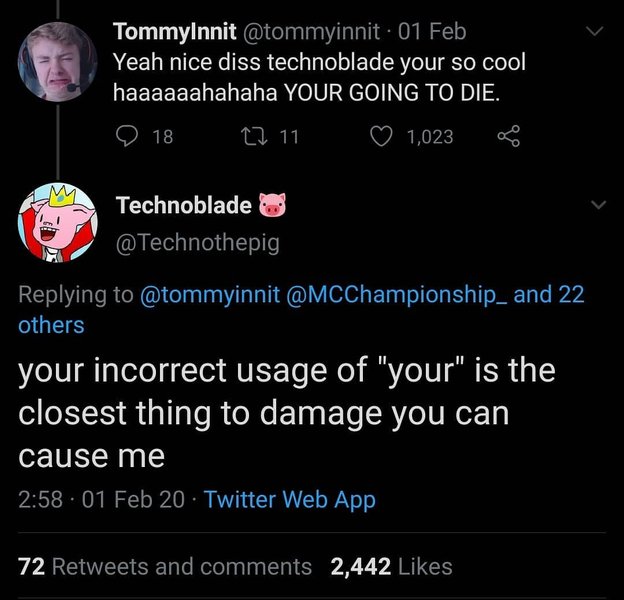Viewport: 624px width, 600px height.
Task: Open the @Technothepig handle
Action: [x=198, y=242]
